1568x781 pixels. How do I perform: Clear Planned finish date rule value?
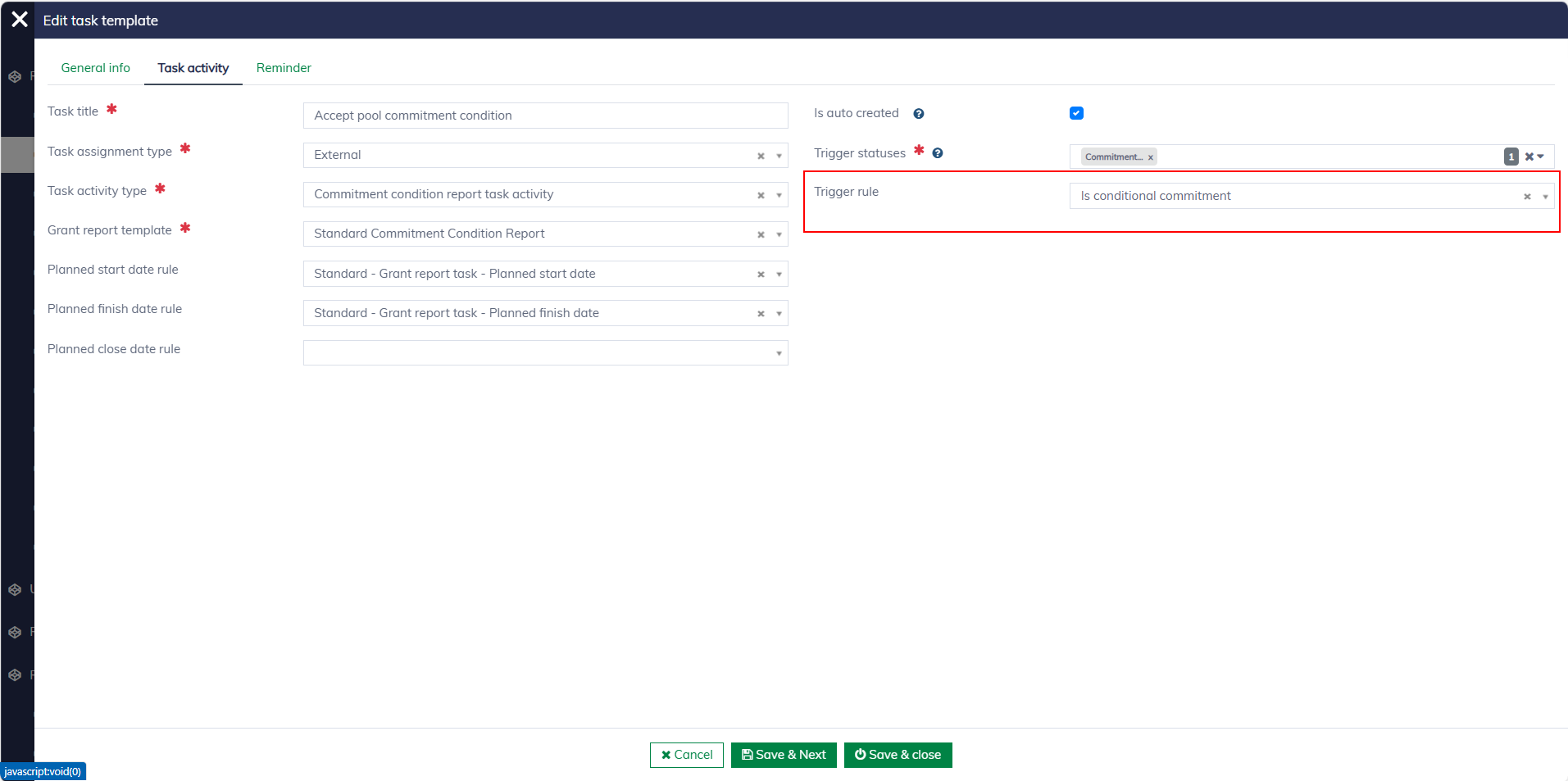[761, 314]
